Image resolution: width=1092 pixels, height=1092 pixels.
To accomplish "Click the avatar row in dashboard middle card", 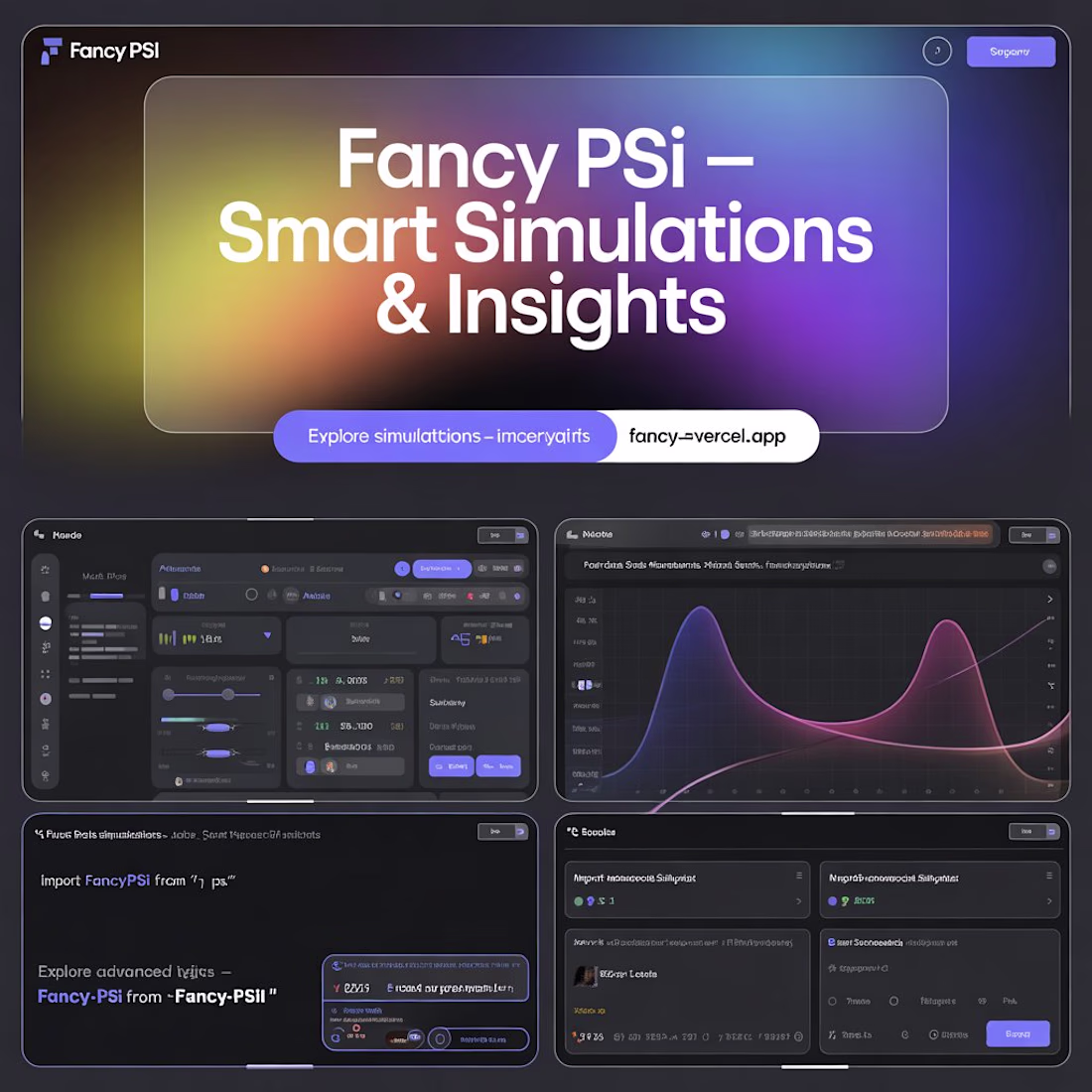I will (x=351, y=702).
